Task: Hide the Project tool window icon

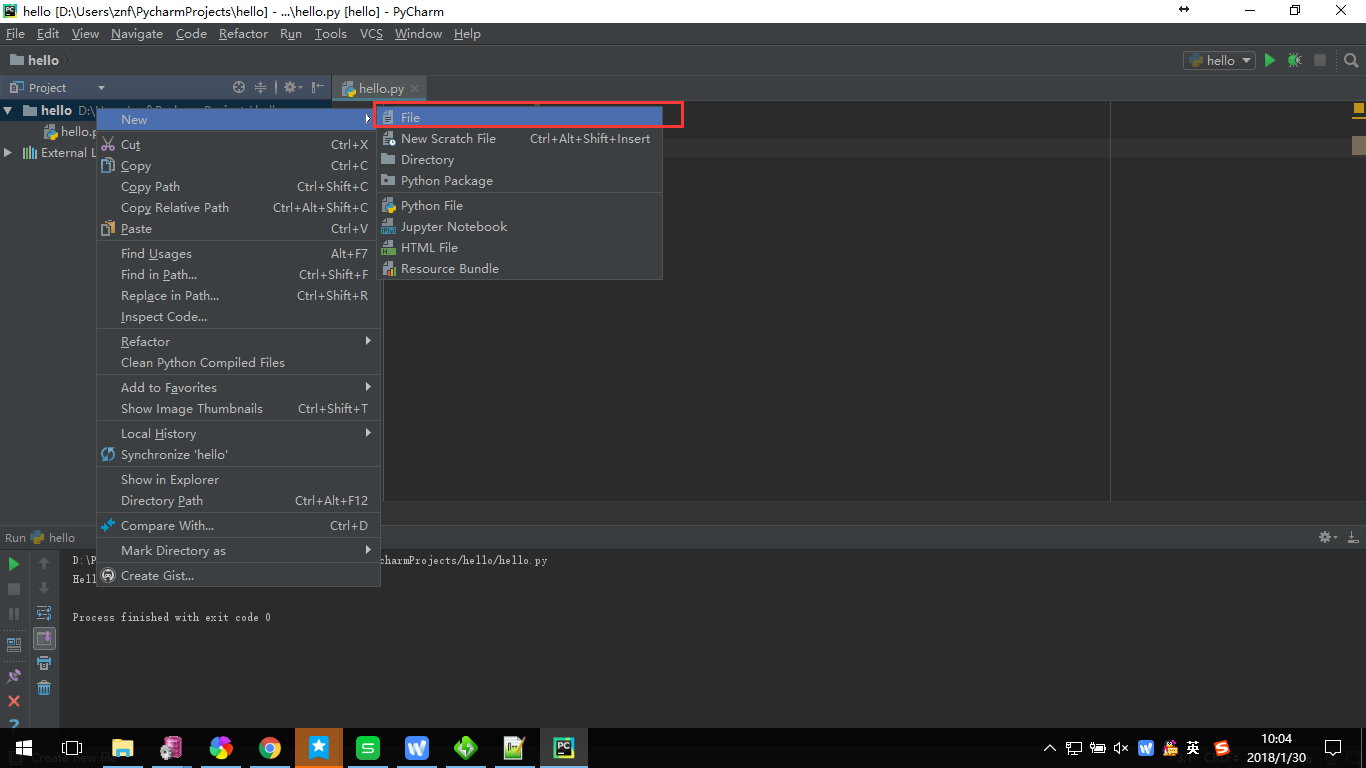Action: click(x=317, y=88)
